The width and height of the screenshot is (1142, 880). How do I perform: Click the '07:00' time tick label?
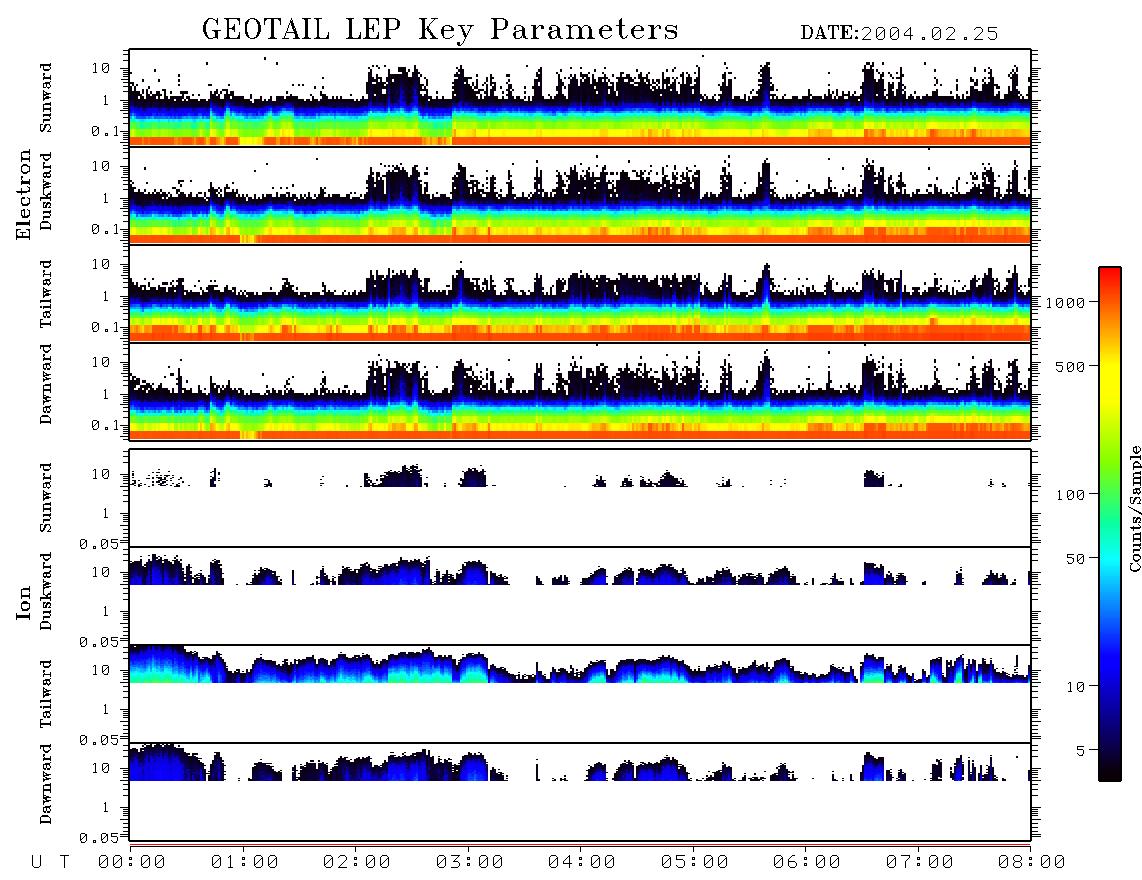click(919, 862)
